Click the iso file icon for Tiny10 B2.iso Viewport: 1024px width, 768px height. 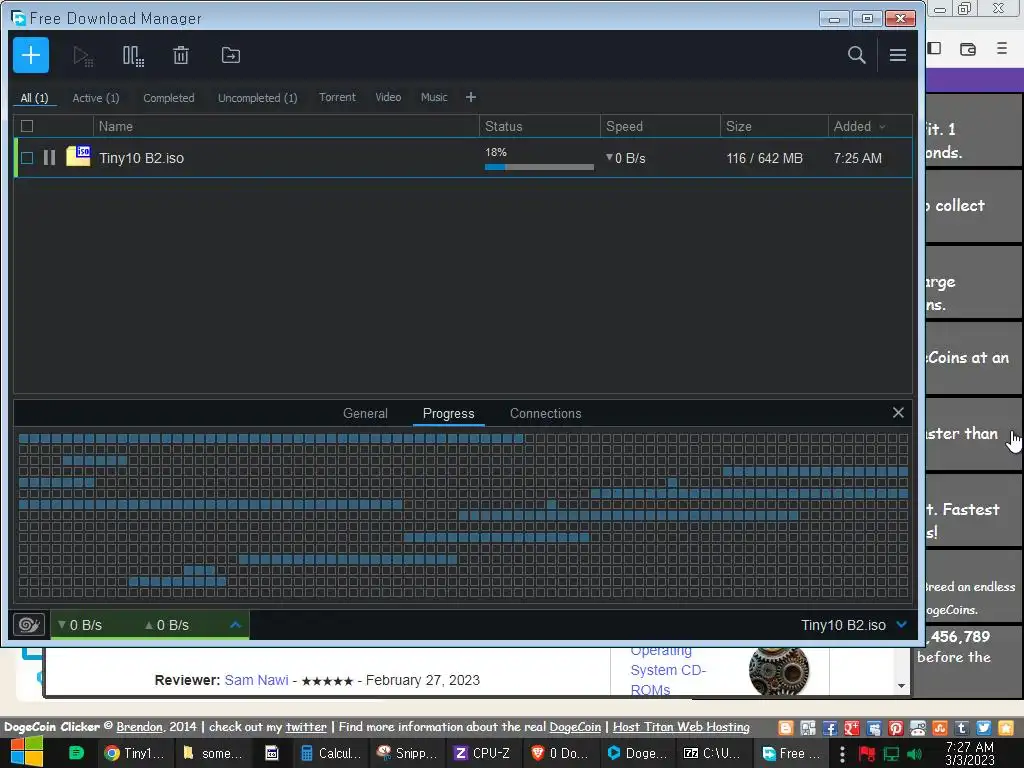(78, 156)
